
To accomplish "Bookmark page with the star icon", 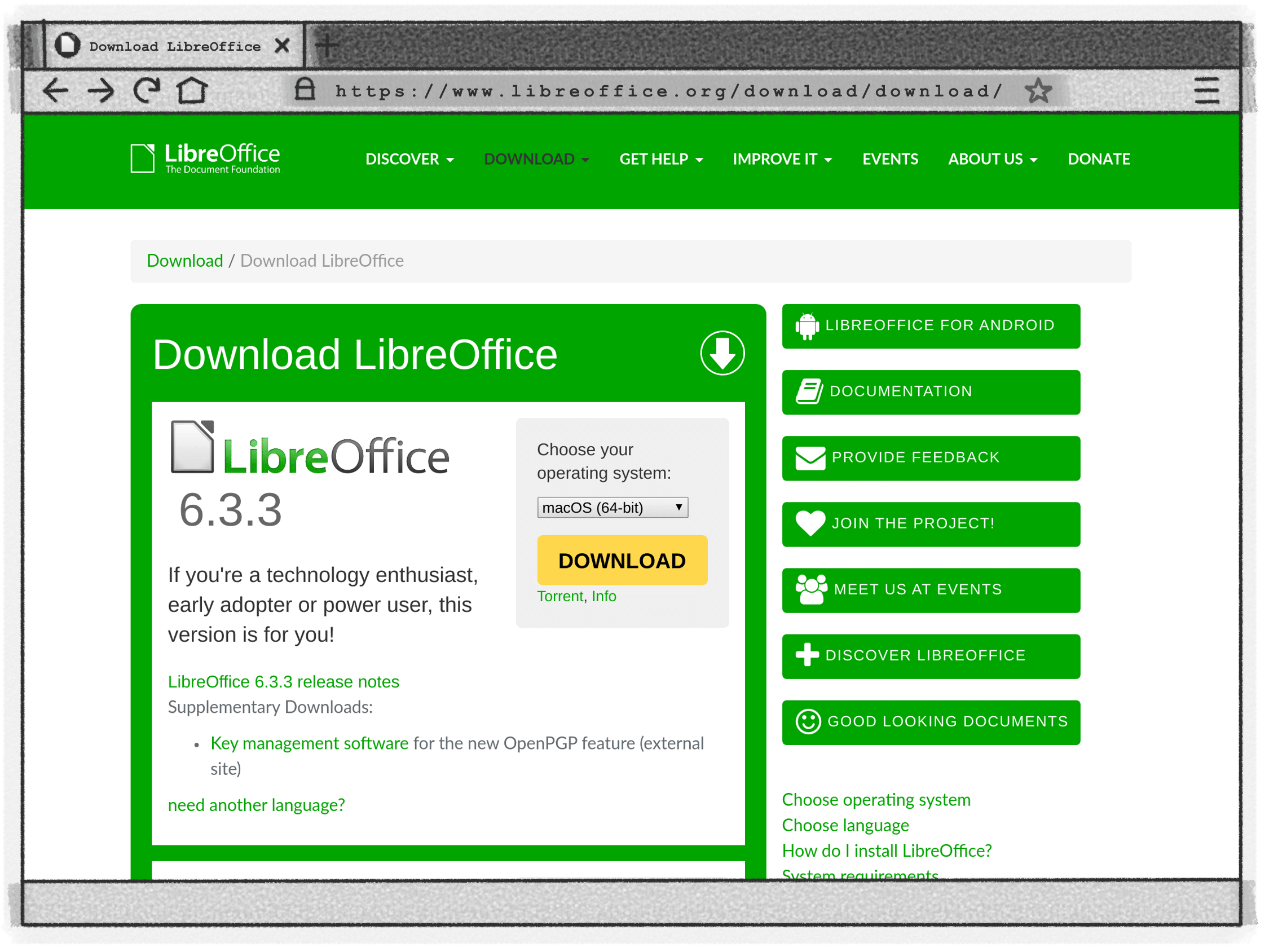I will [x=1038, y=91].
